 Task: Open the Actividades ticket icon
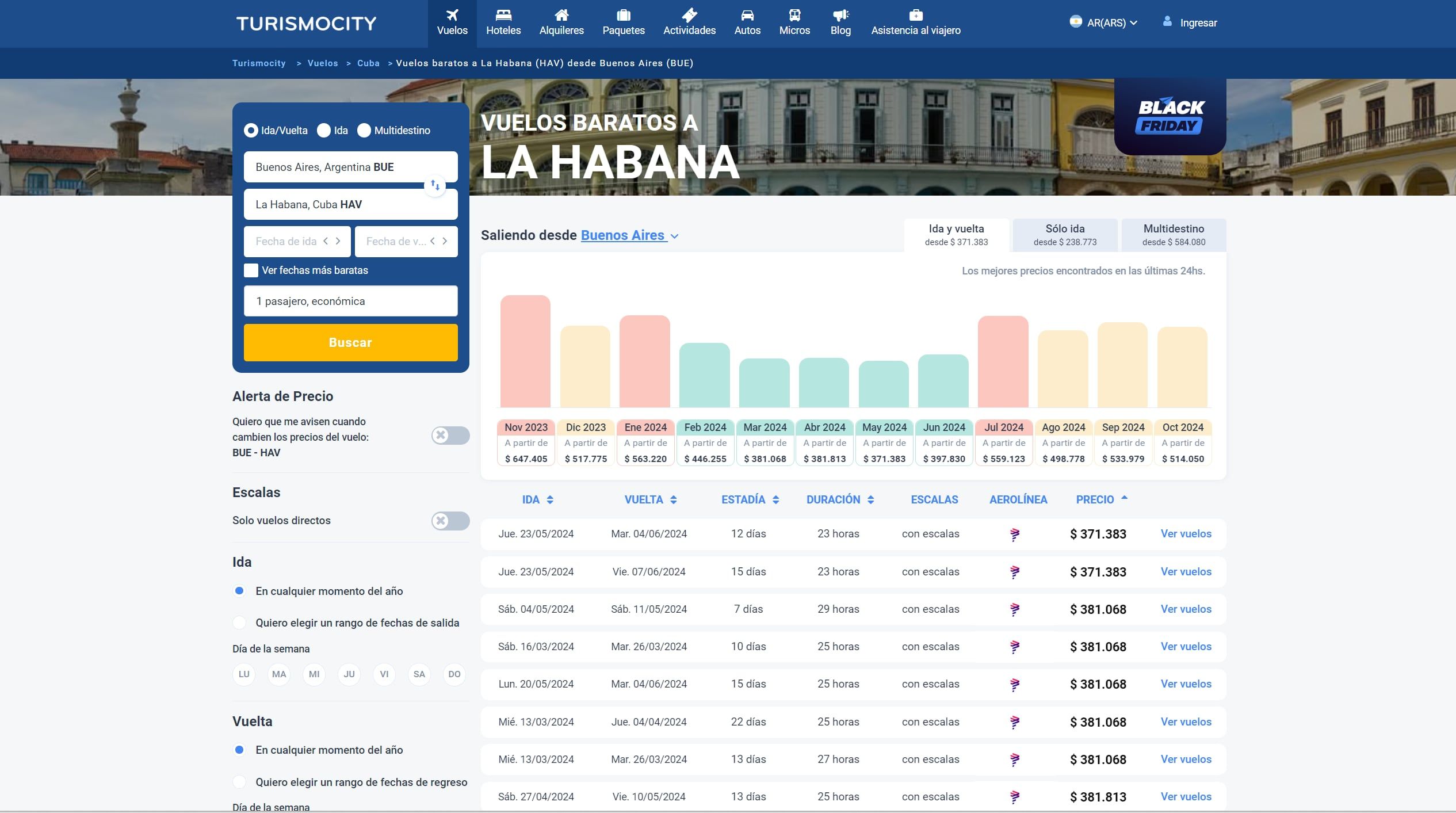pos(689,16)
